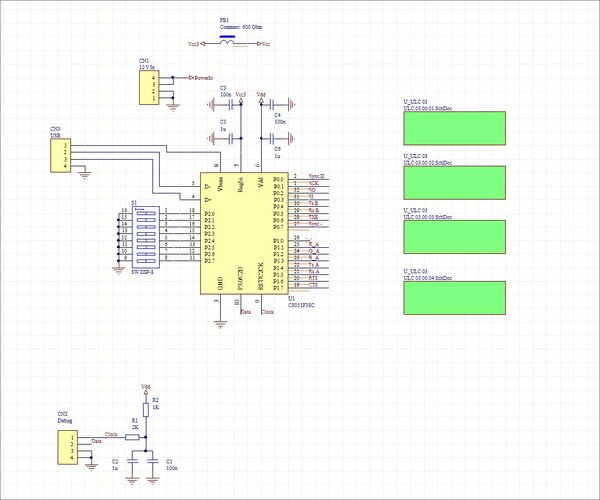Viewport: 600px width, 500px height.
Task: Click ground symbol below CN1 connector
Action: [x=173, y=108]
